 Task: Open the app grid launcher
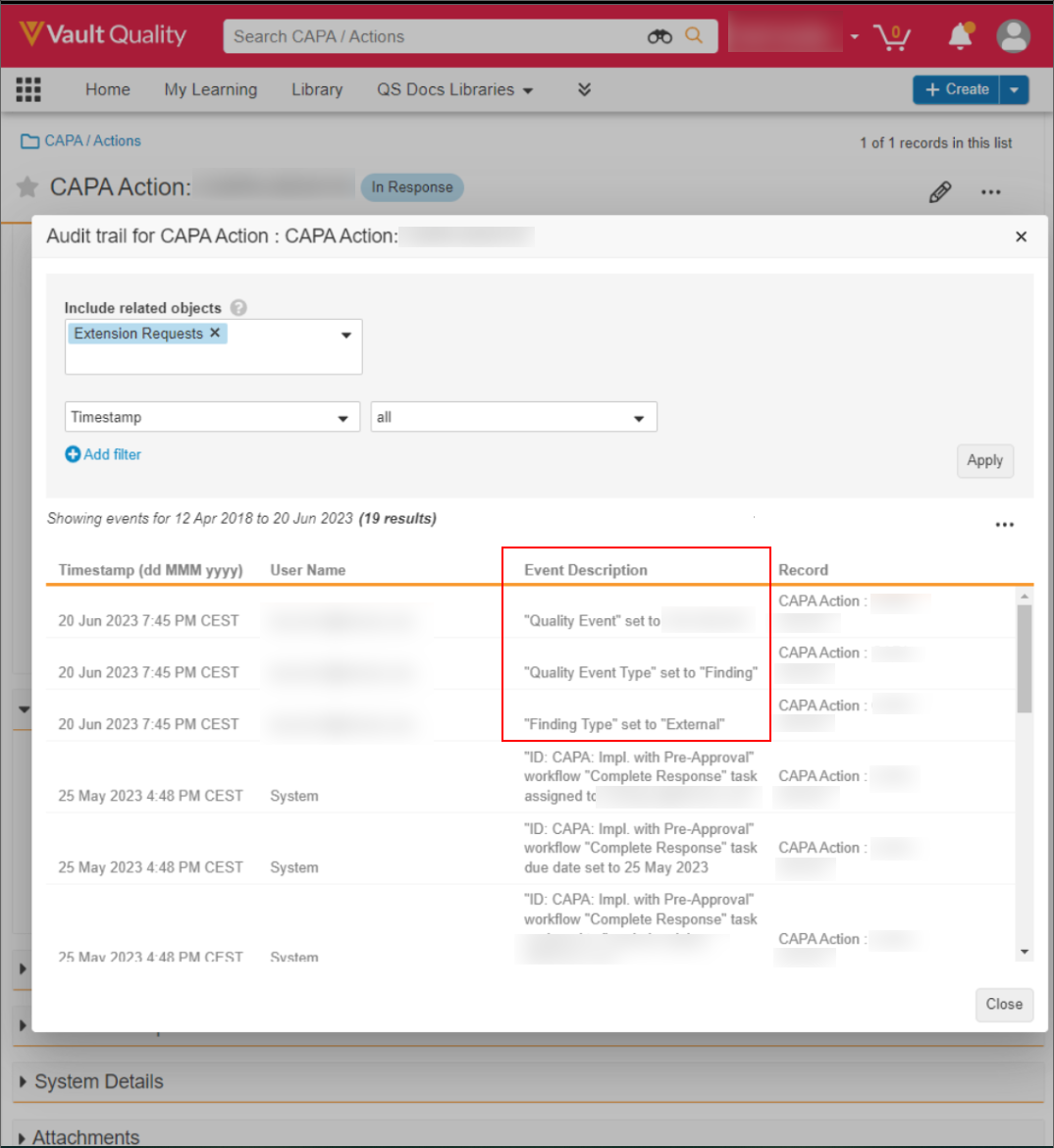coord(28,89)
